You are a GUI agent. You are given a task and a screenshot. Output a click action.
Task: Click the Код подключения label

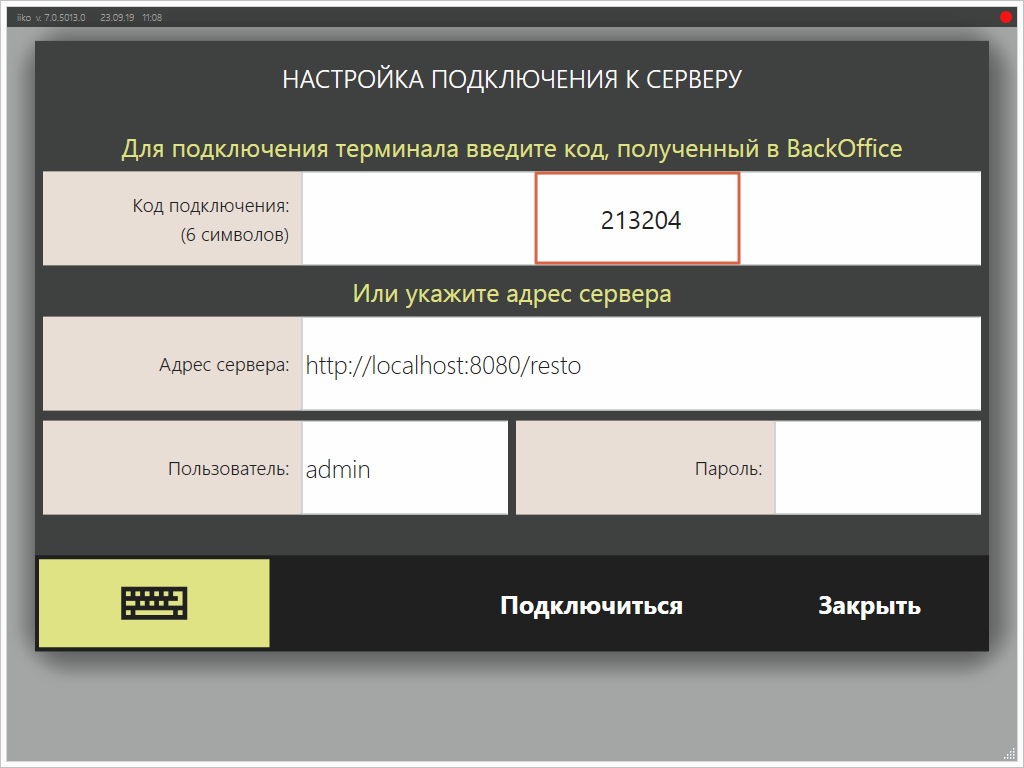172,218
